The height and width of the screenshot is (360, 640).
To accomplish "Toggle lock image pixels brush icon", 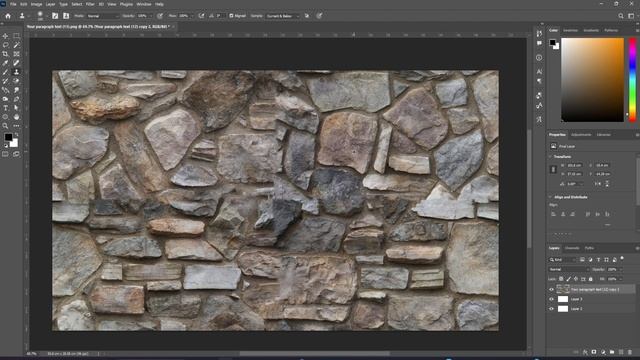I will point(569,279).
